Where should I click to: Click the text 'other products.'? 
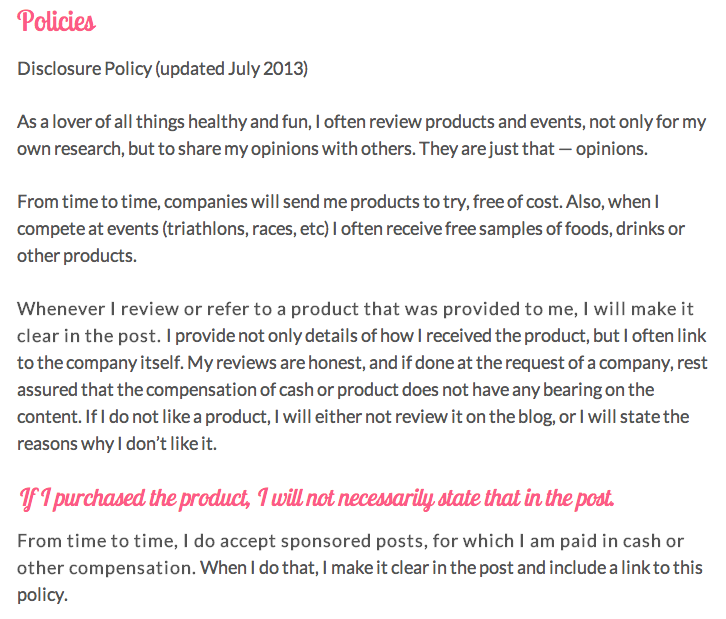pyautogui.click(x=77, y=256)
